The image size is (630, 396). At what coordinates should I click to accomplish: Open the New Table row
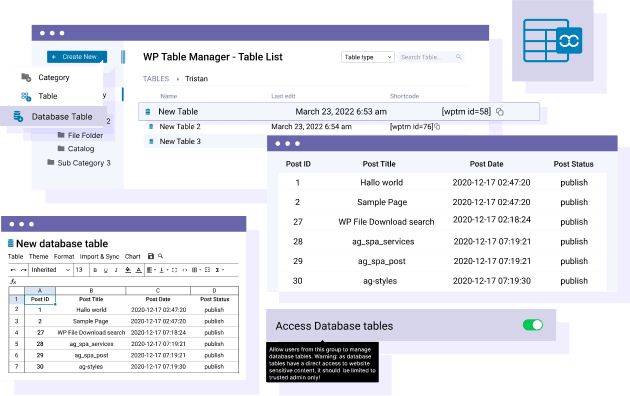pyautogui.click(x=339, y=112)
